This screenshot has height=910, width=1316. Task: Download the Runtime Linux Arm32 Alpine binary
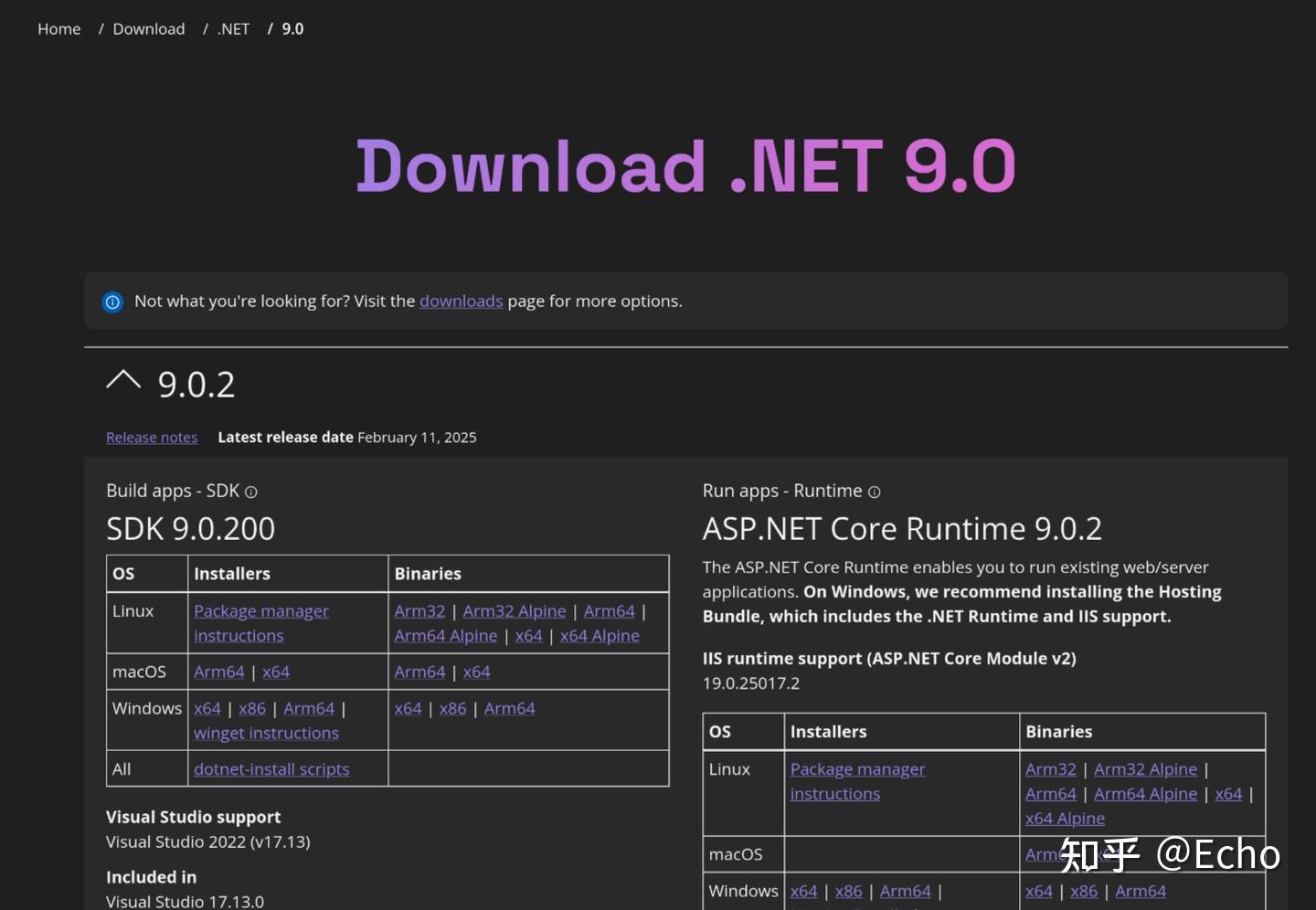pos(1146,769)
